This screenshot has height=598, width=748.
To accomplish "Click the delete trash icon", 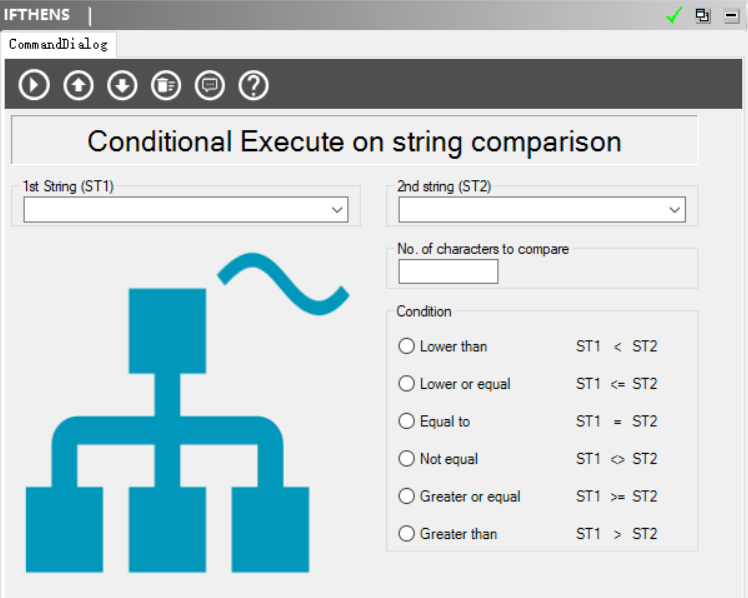I will (x=166, y=86).
